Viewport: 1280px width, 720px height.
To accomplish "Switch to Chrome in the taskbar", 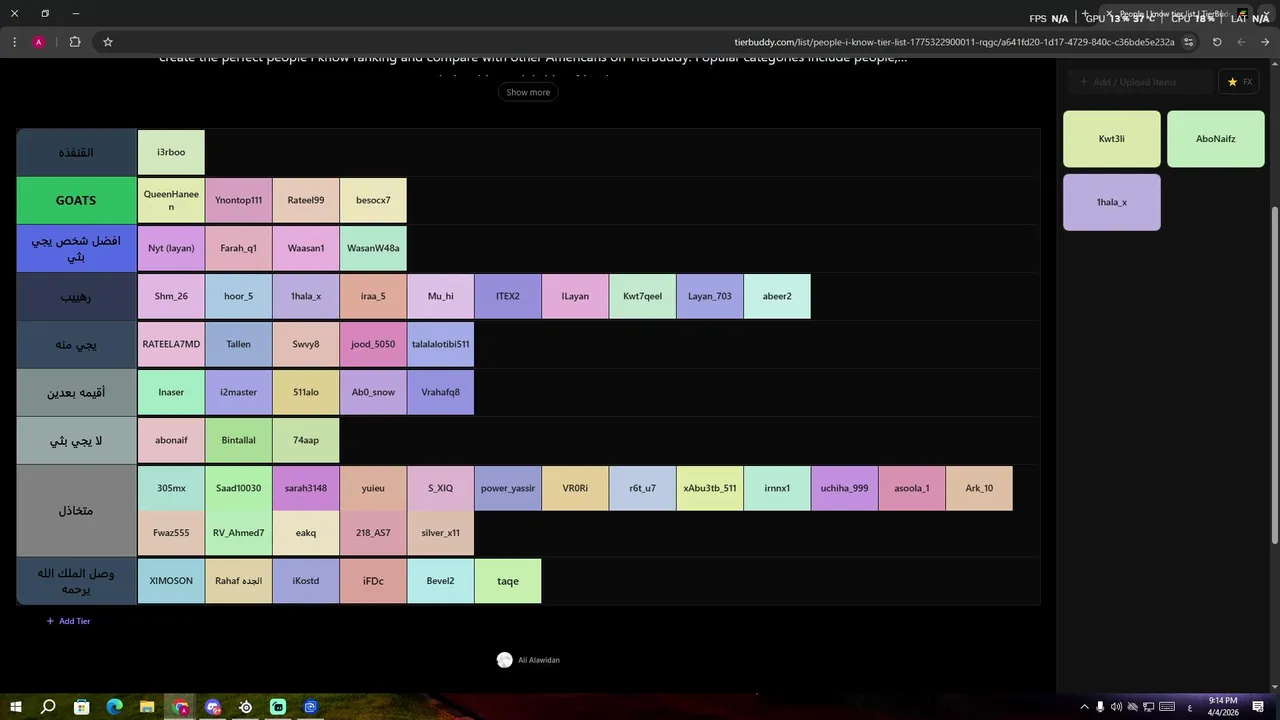I will point(180,707).
